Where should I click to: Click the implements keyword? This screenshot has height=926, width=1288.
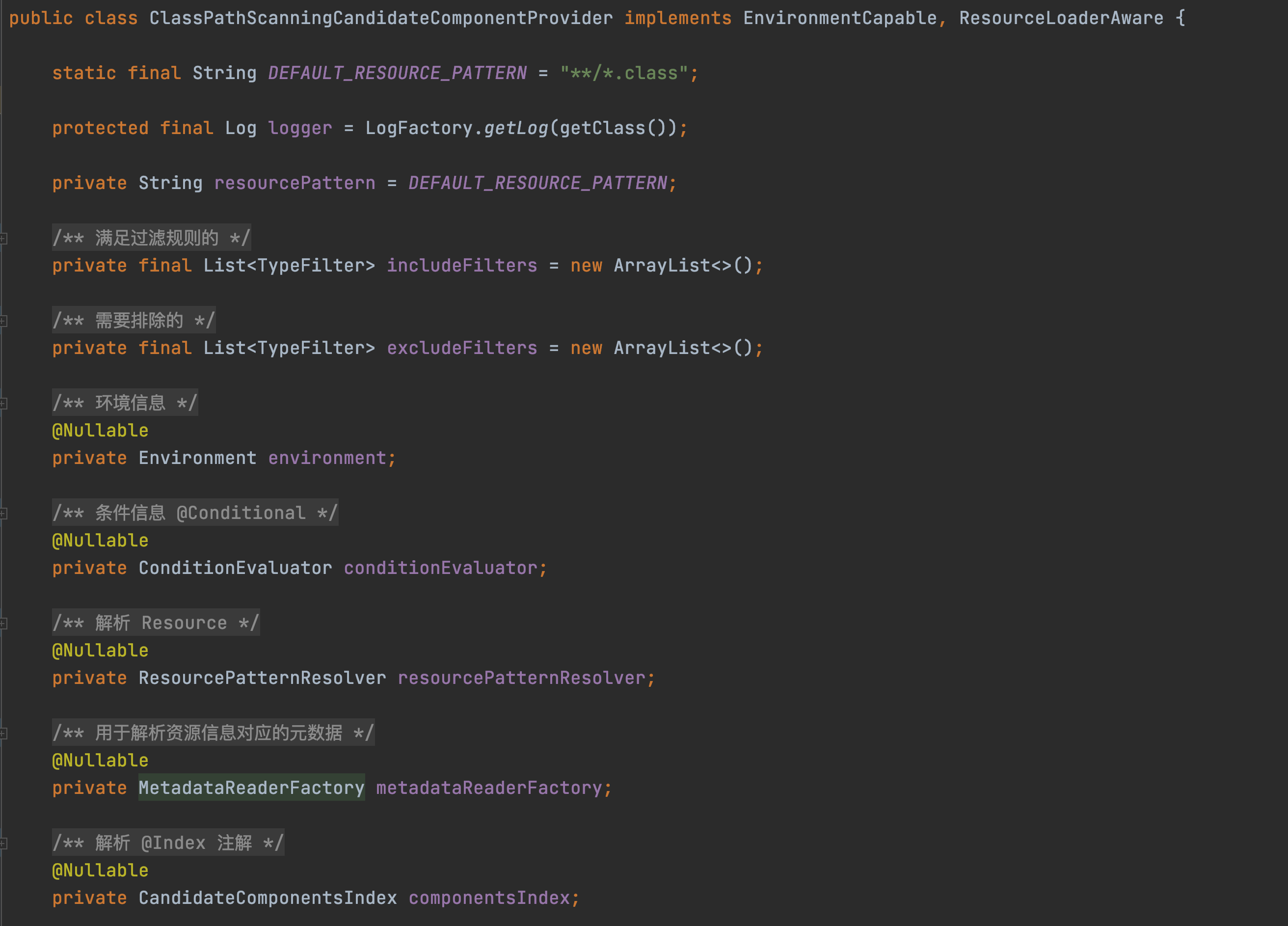[x=678, y=18]
